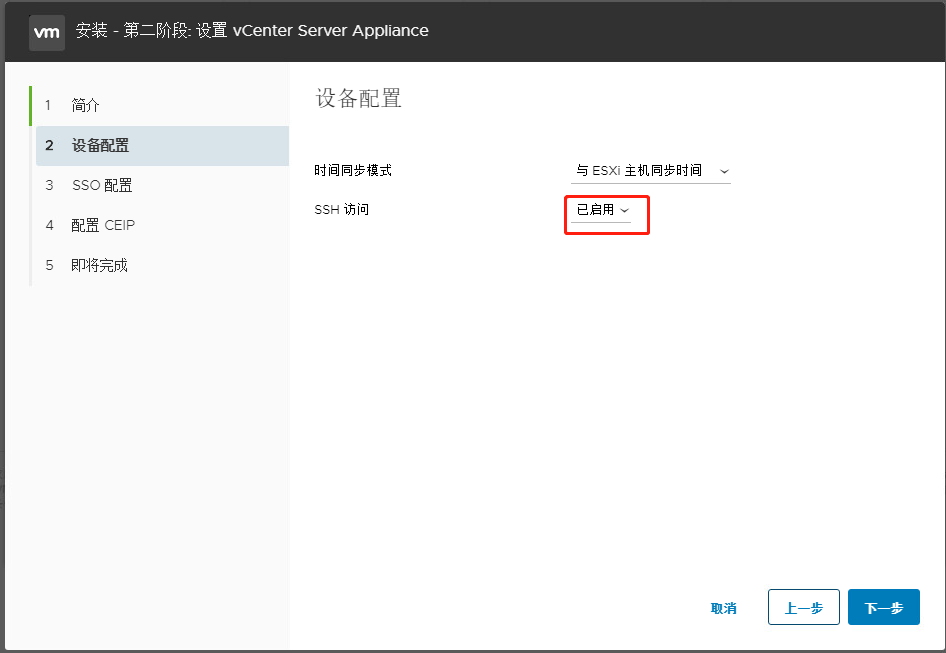Click the 设备配置 page heading
The width and height of the screenshot is (946, 653).
pyautogui.click(x=358, y=98)
